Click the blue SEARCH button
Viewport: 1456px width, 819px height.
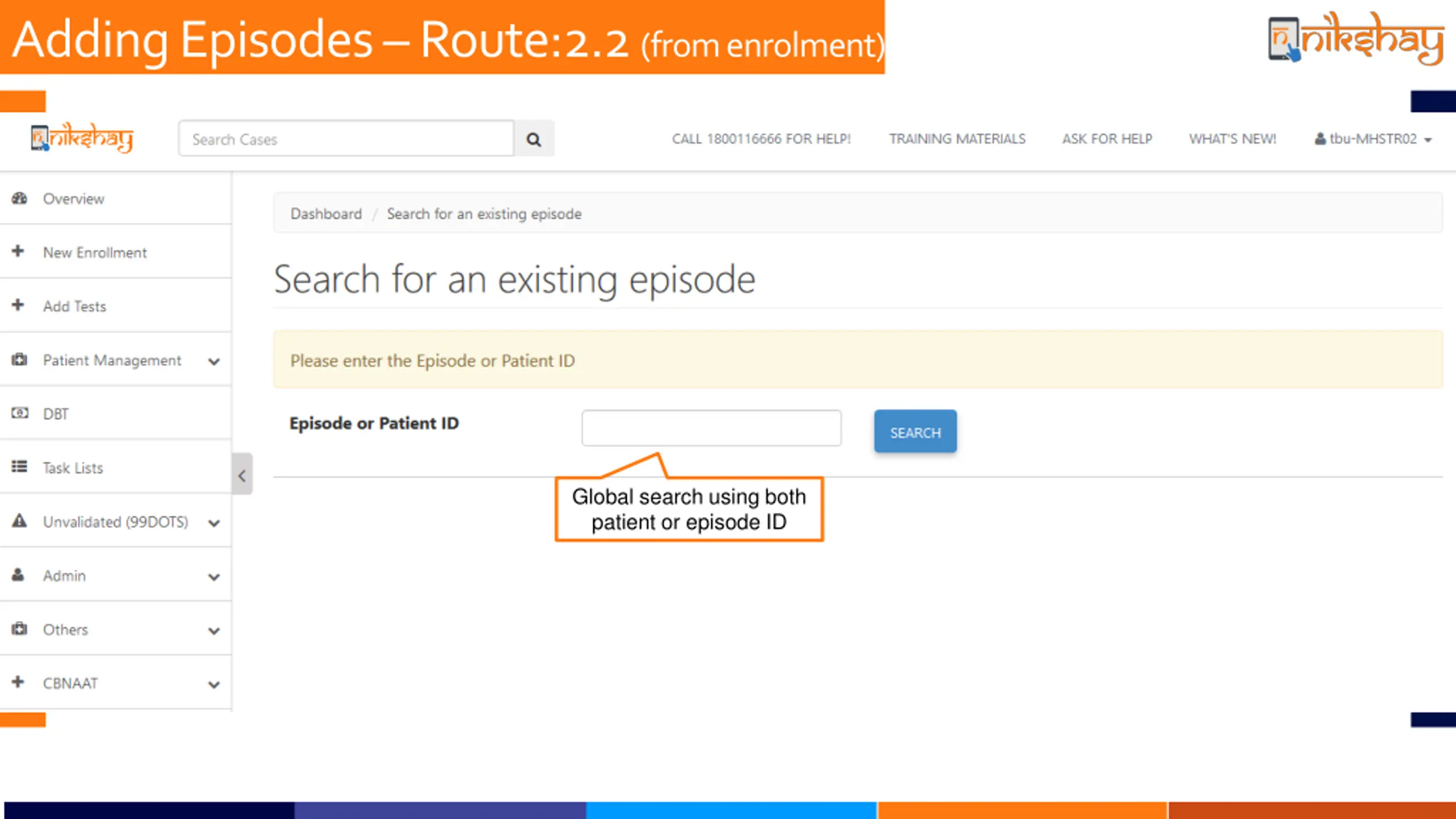tap(915, 432)
